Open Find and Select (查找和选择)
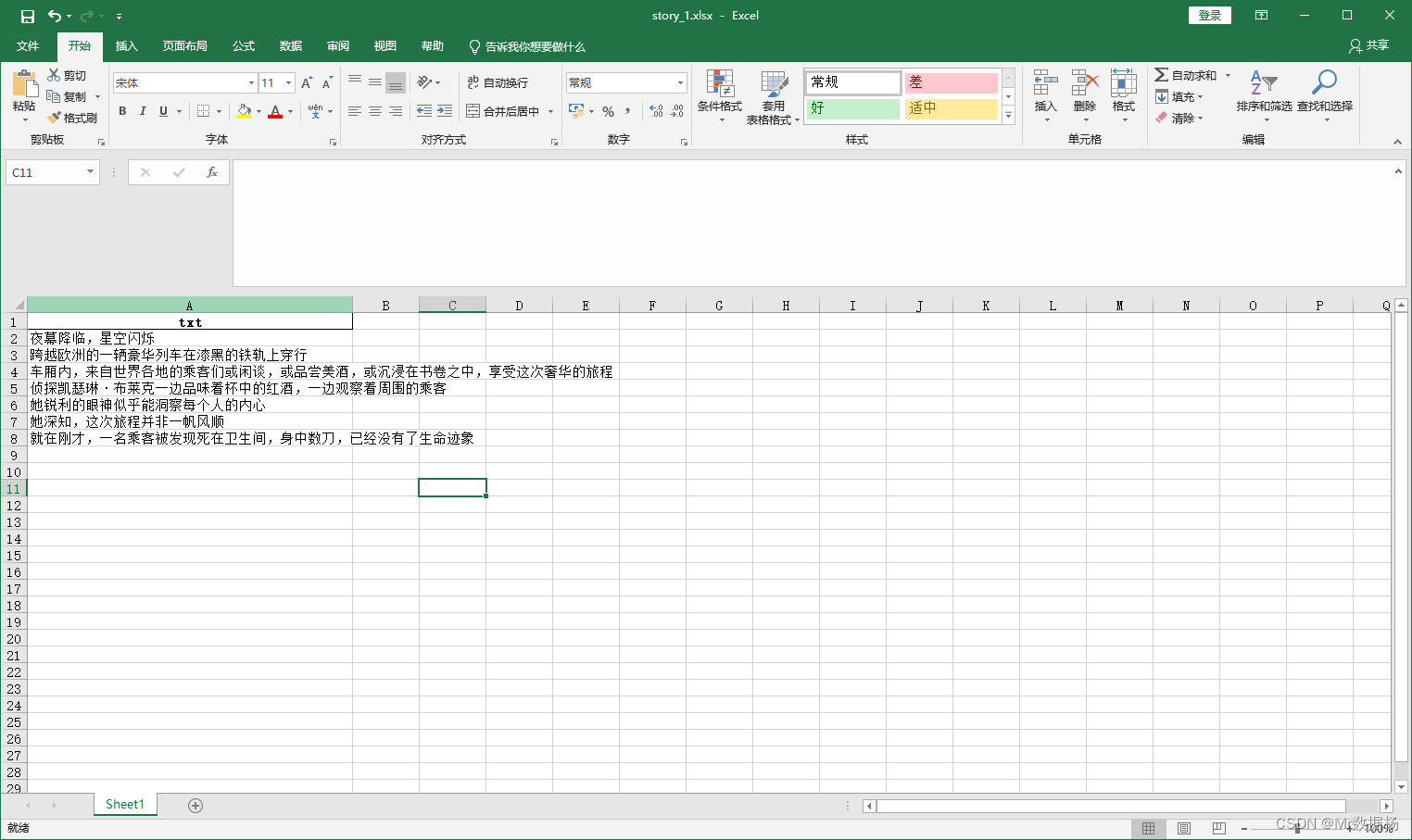This screenshot has width=1412, height=840. (1325, 94)
